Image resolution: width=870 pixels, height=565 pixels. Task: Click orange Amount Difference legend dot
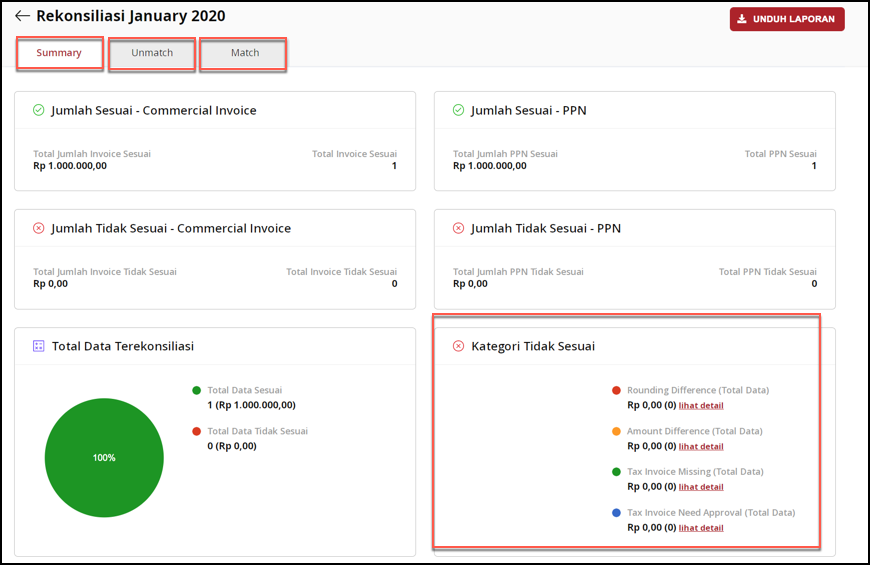point(617,432)
